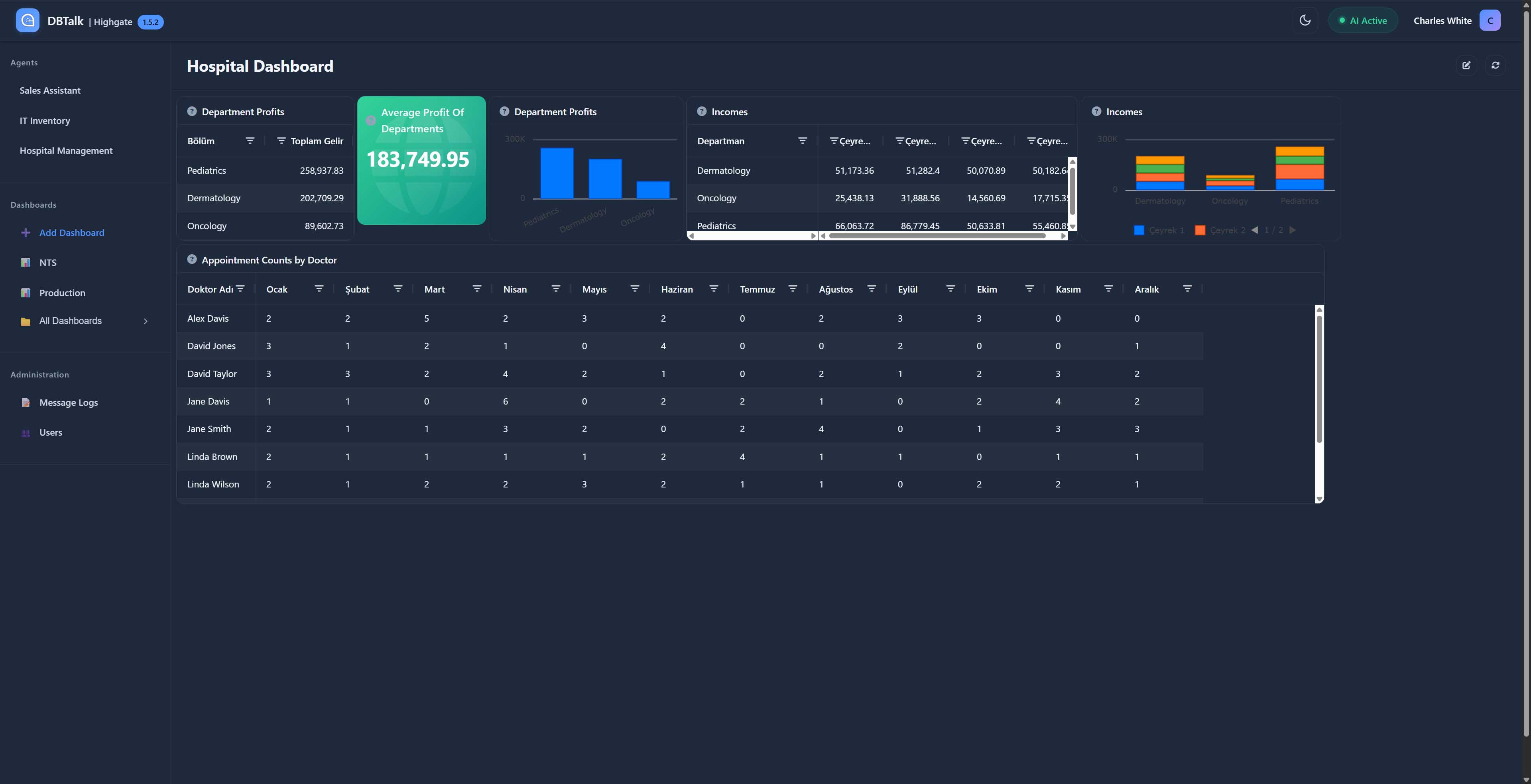Open filter icon on Ocak column
The height and width of the screenshot is (784, 1531).
point(319,289)
